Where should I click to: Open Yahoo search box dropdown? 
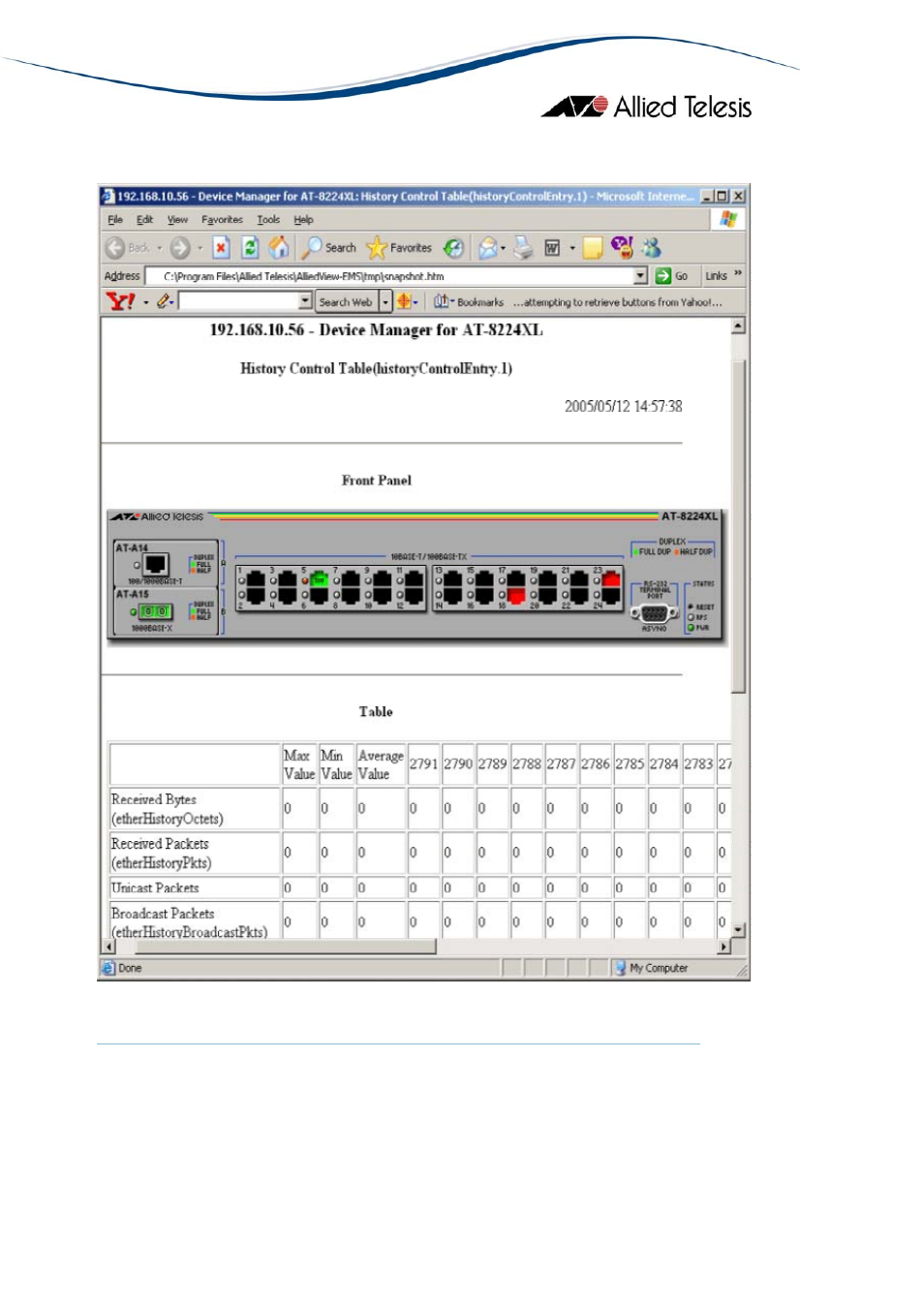305,302
